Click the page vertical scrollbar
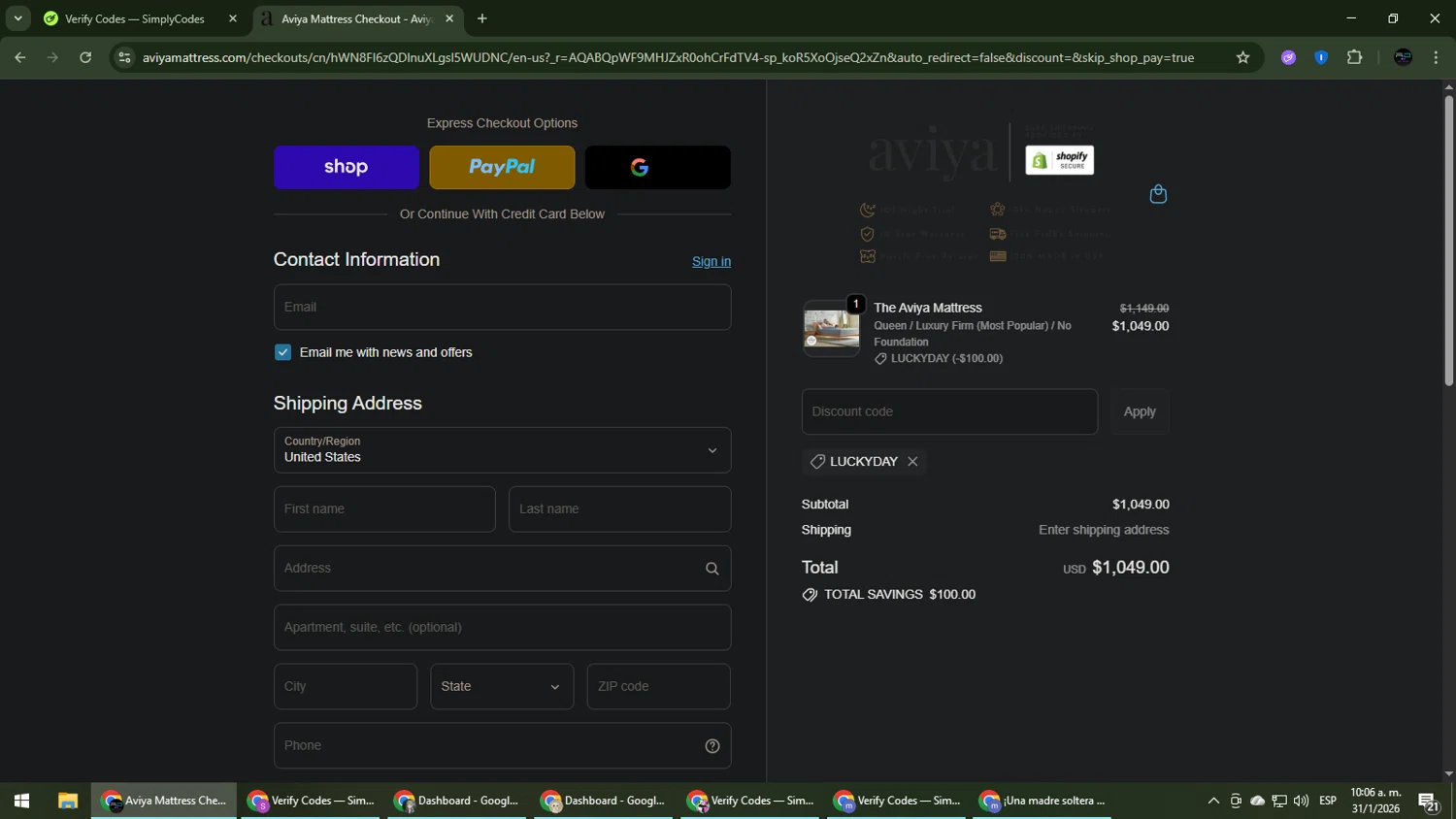This screenshot has height=819, width=1456. coord(1448,242)
